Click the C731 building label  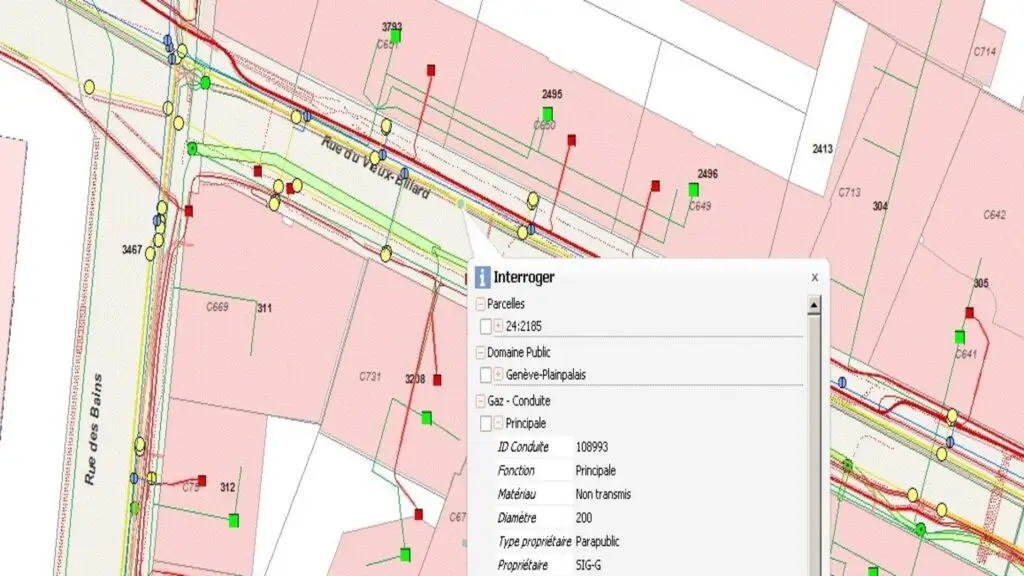(370, 377)
